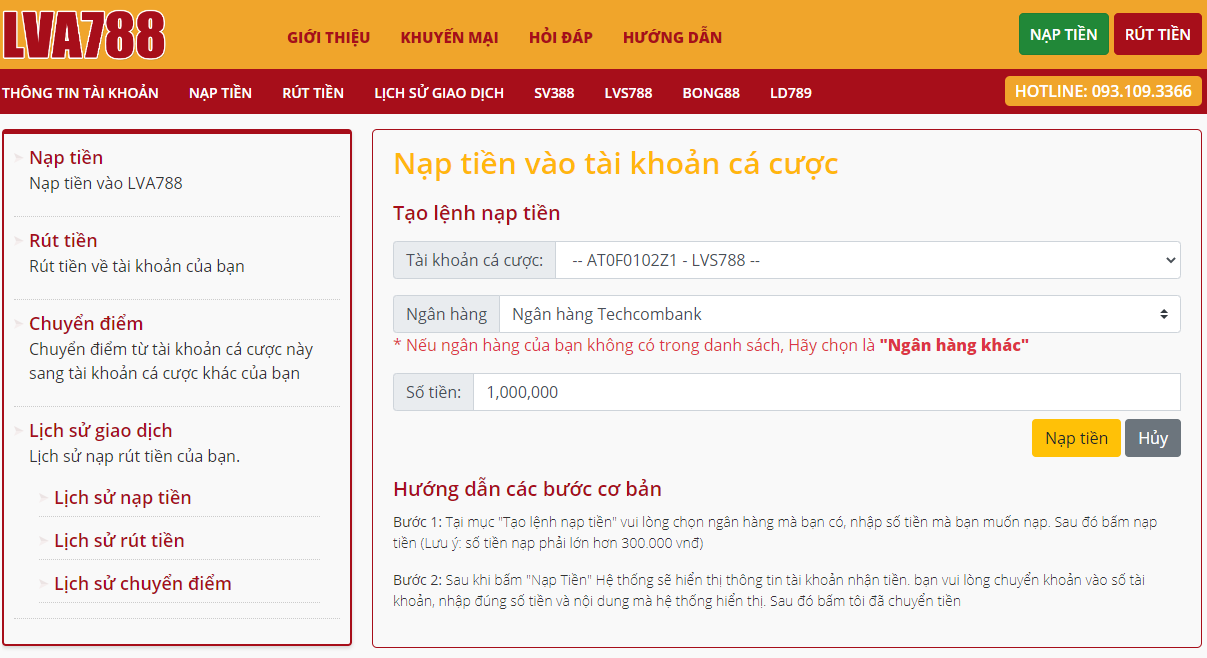Click the LVA788 logo

[83, 35]
